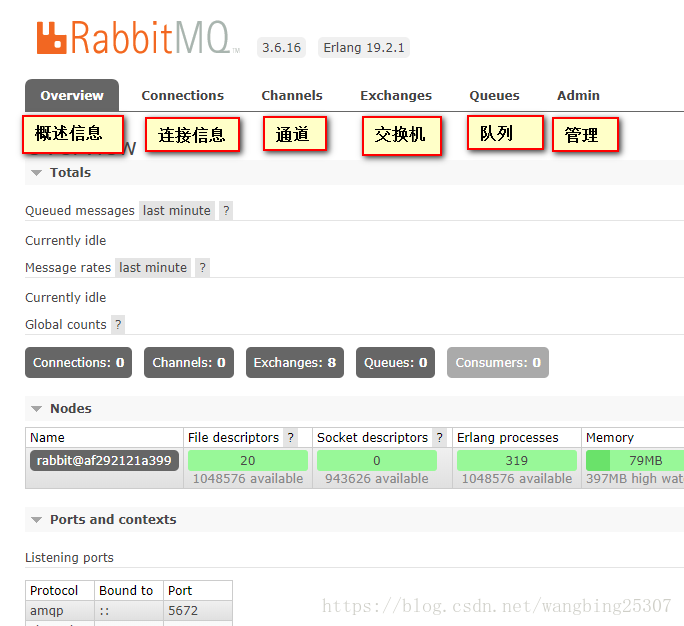Click the Global counts label
This screenshot has width=684, height=626.
coord(66,325)
